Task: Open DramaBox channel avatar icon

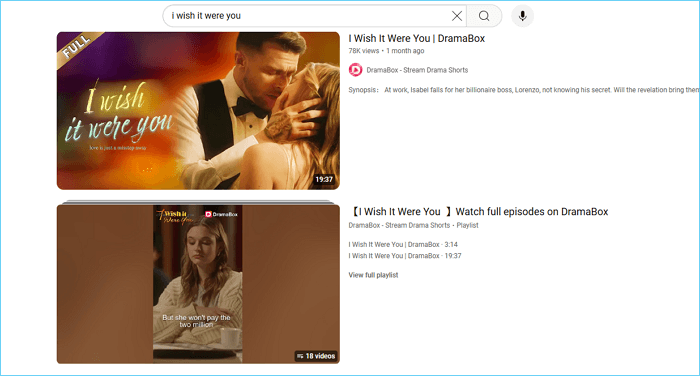Action: 355,70
